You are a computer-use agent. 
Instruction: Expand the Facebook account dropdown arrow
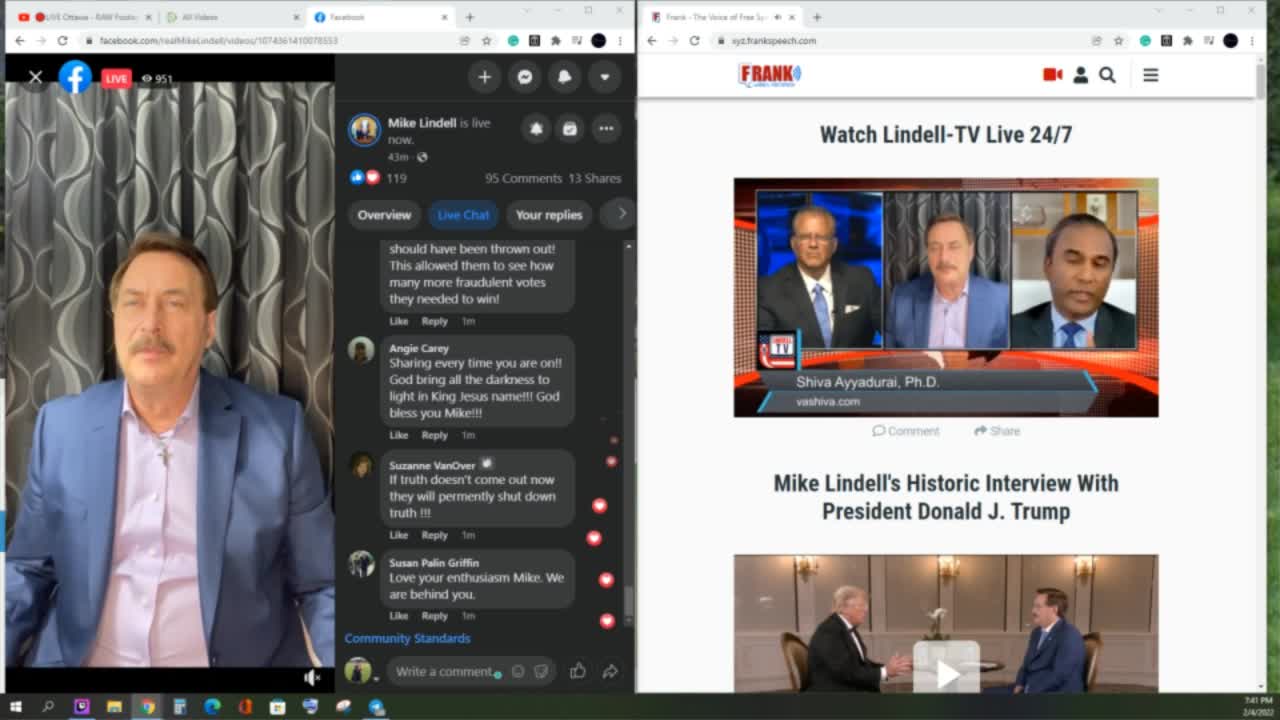(604, 77)
